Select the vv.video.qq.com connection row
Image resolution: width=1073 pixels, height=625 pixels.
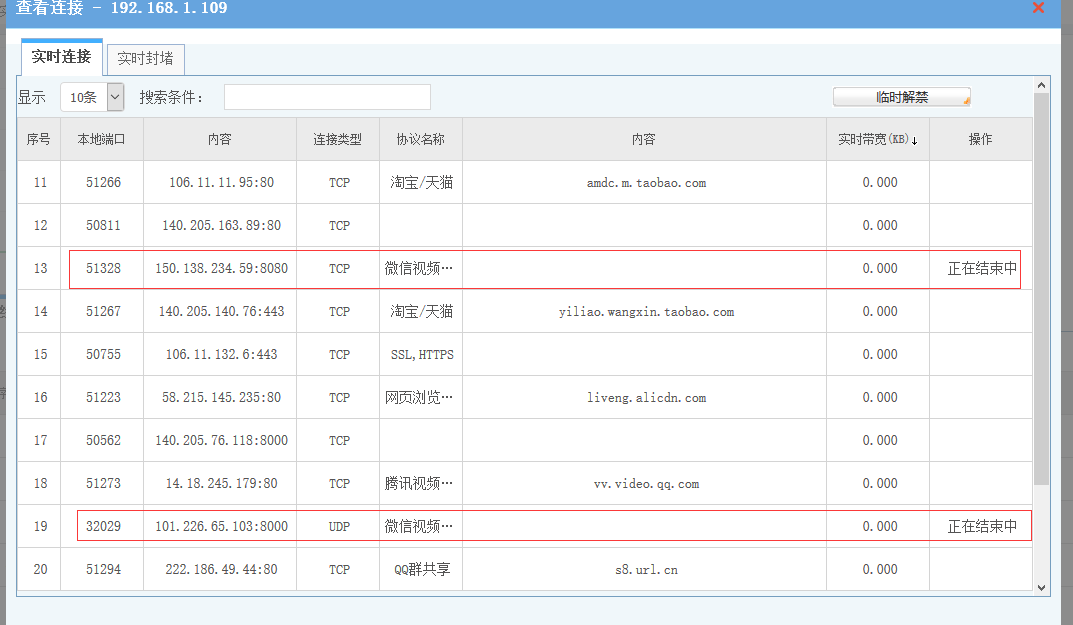tap(646, 484)
